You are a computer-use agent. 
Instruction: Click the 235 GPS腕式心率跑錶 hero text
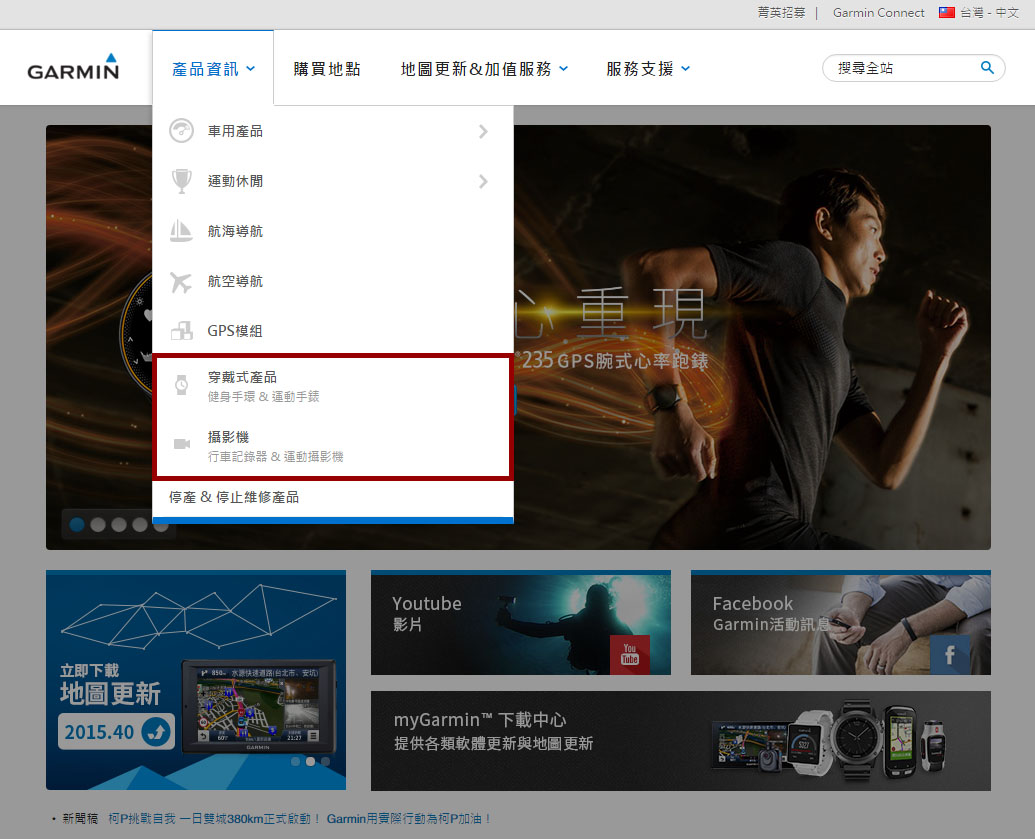coord(615,360)
